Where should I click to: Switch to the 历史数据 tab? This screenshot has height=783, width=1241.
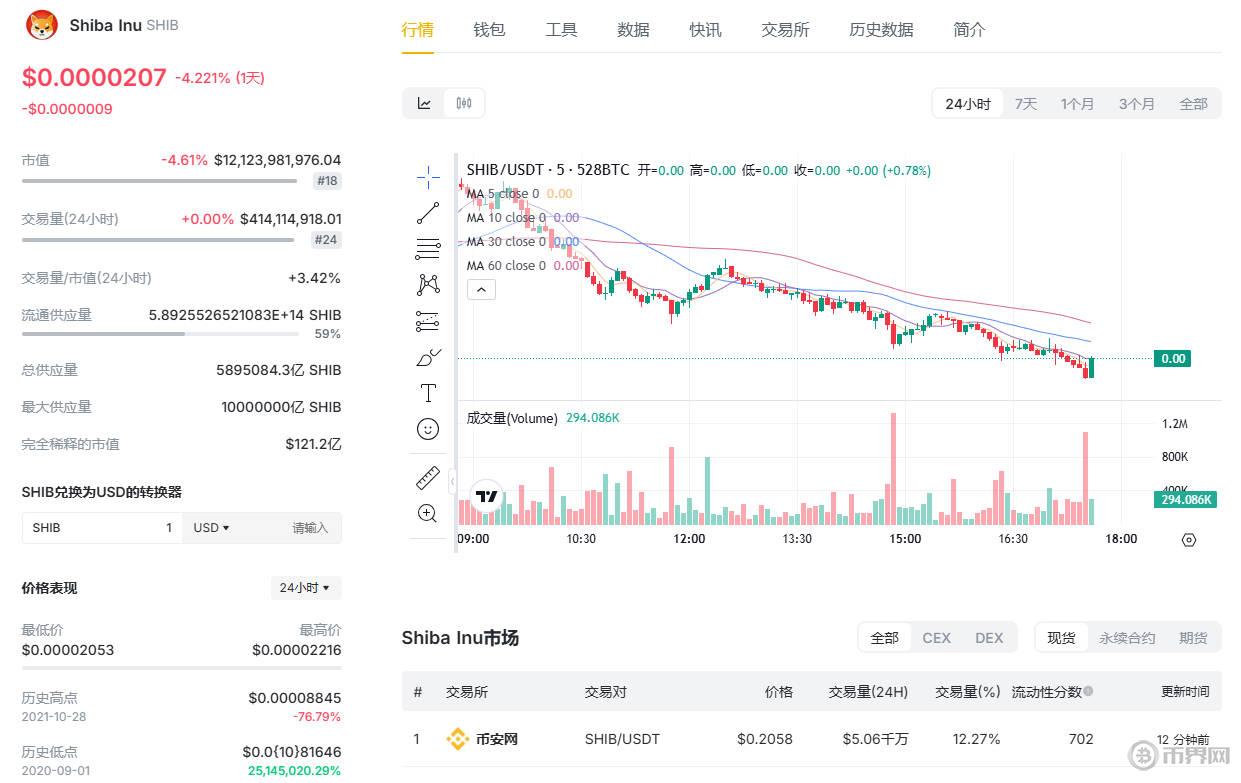coord(881,30)
